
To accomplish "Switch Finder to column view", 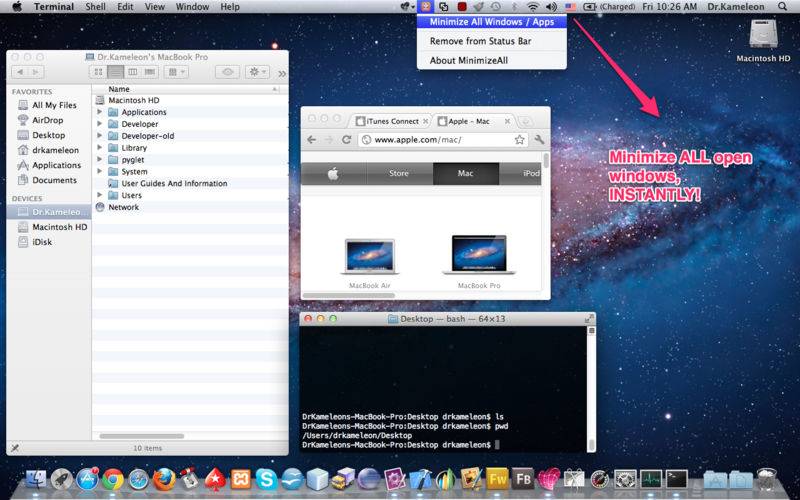I will [x=133, y=72].
